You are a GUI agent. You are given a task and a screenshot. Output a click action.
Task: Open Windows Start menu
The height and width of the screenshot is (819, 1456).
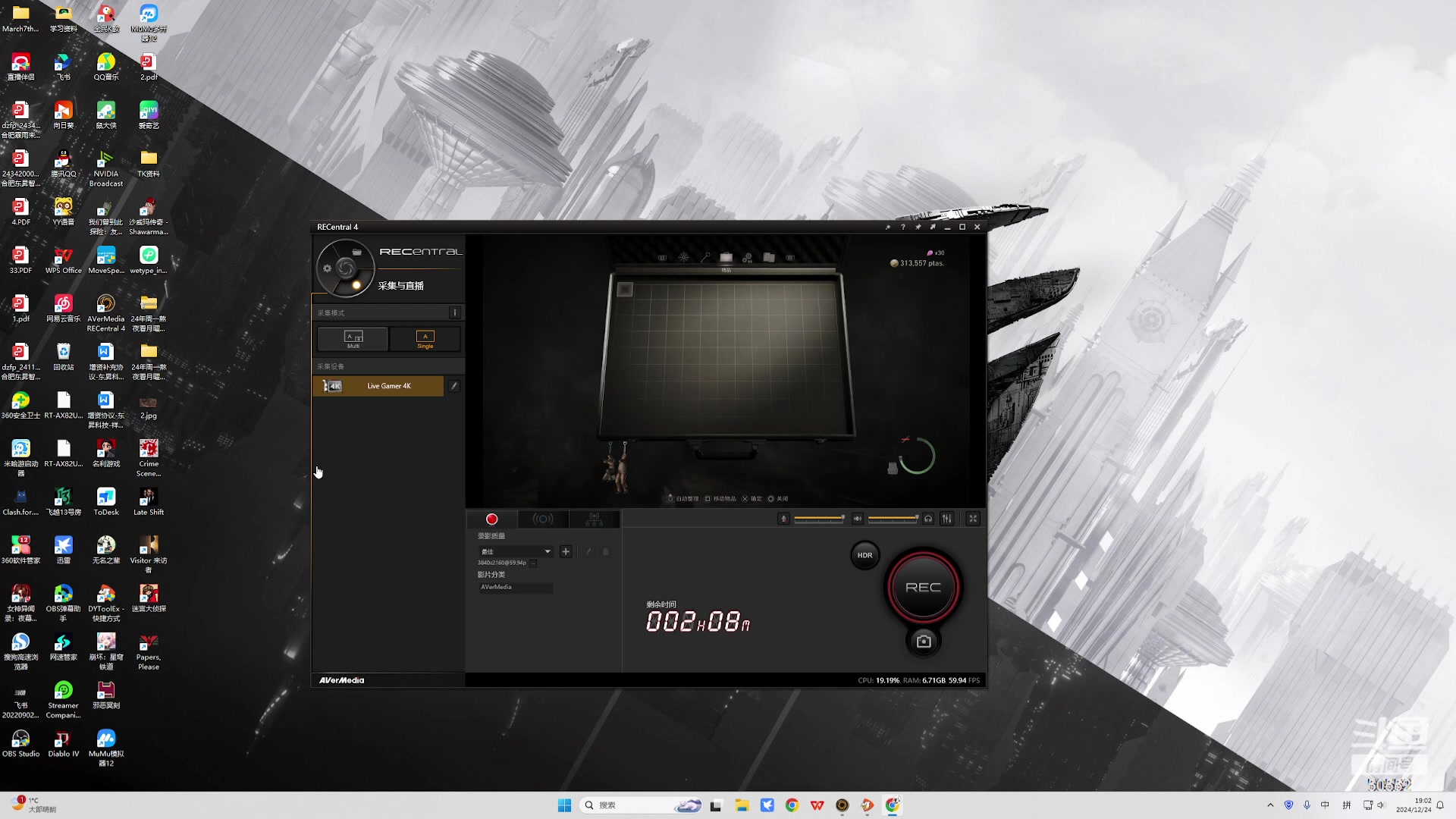point(564,805)
